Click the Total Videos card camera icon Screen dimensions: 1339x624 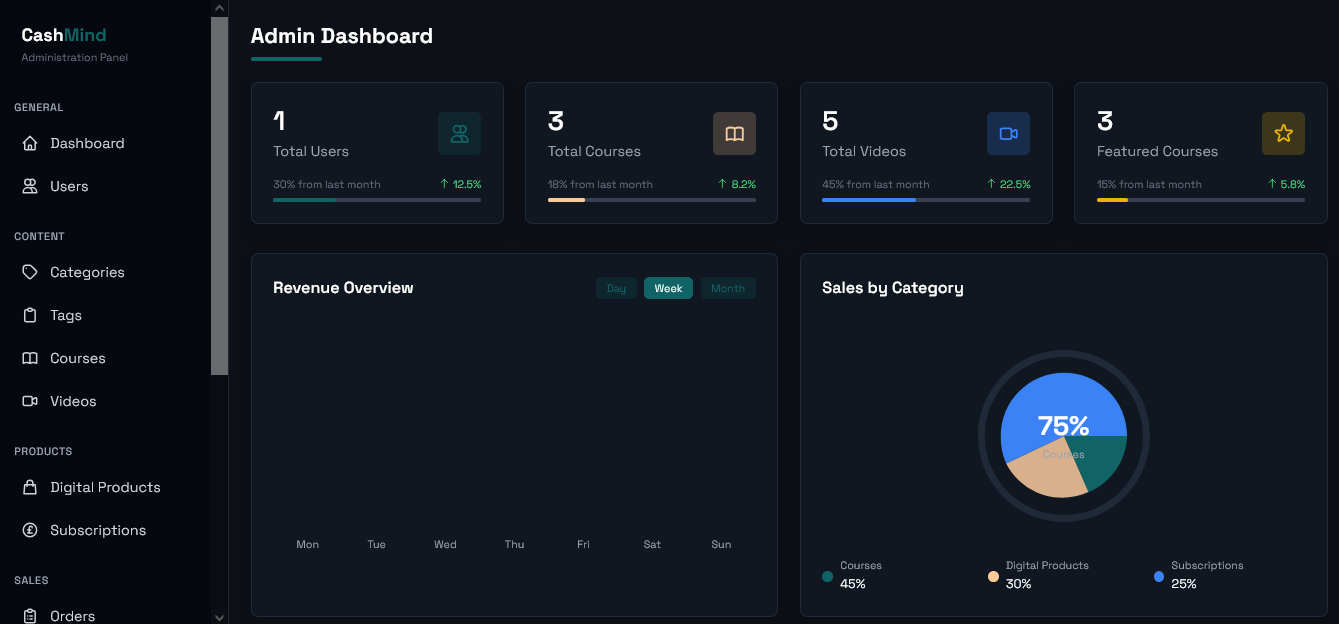1008,134
